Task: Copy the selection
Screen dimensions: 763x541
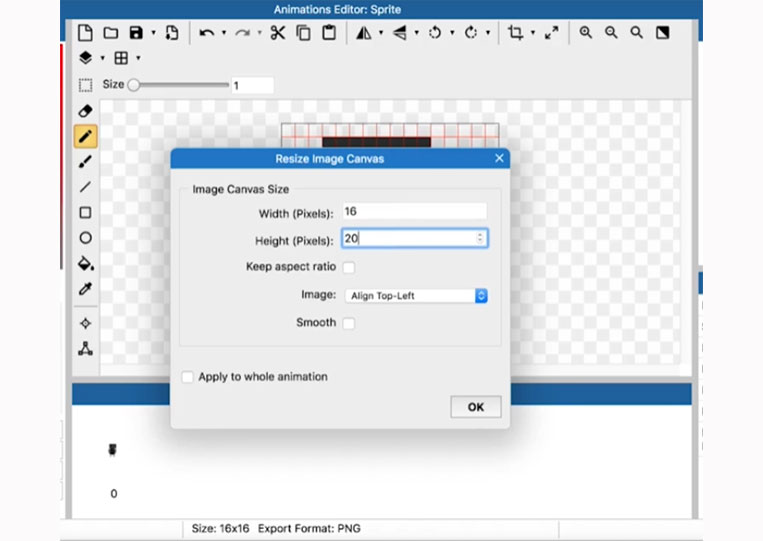Action: 304,33
